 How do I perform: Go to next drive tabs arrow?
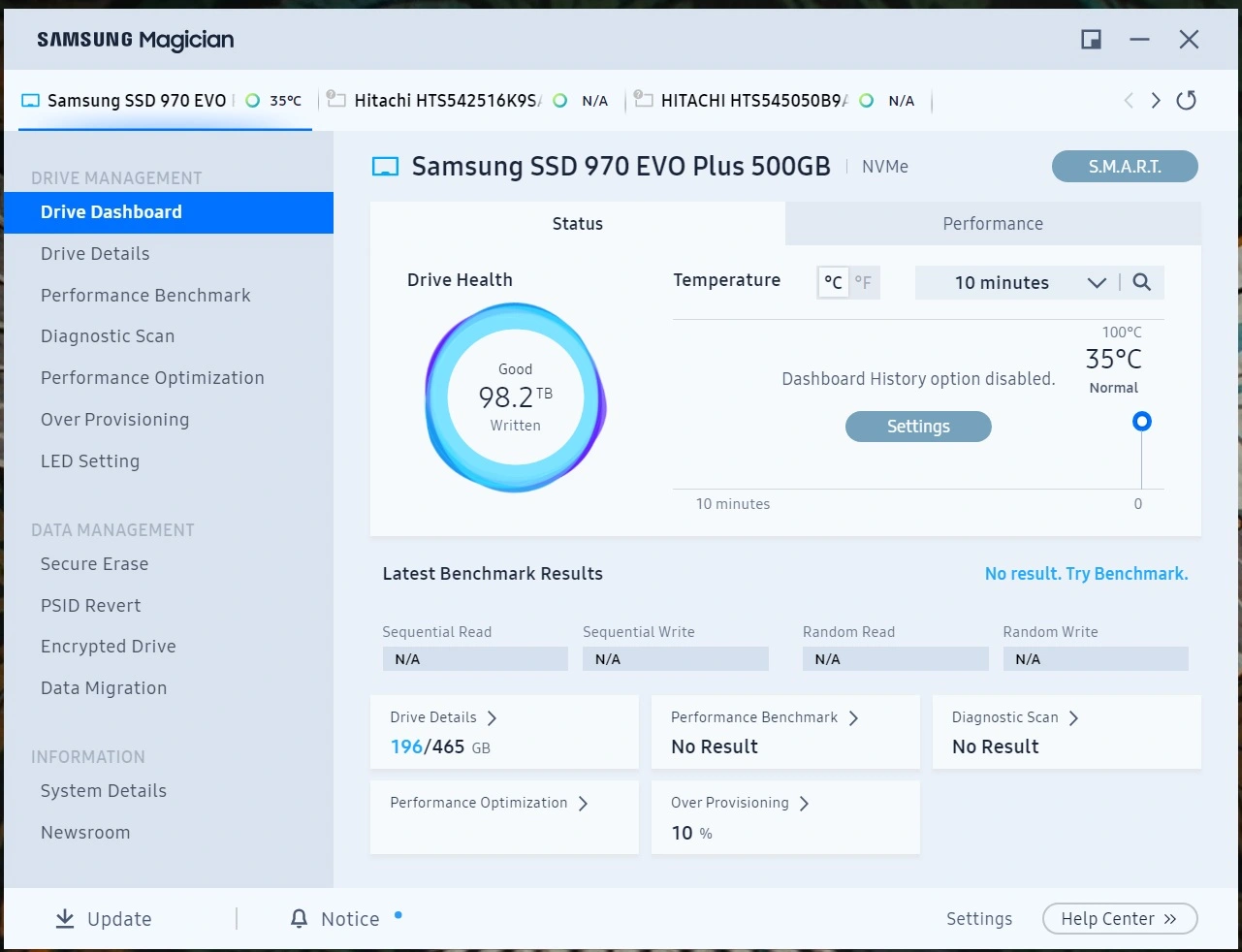click(1156, 101)
